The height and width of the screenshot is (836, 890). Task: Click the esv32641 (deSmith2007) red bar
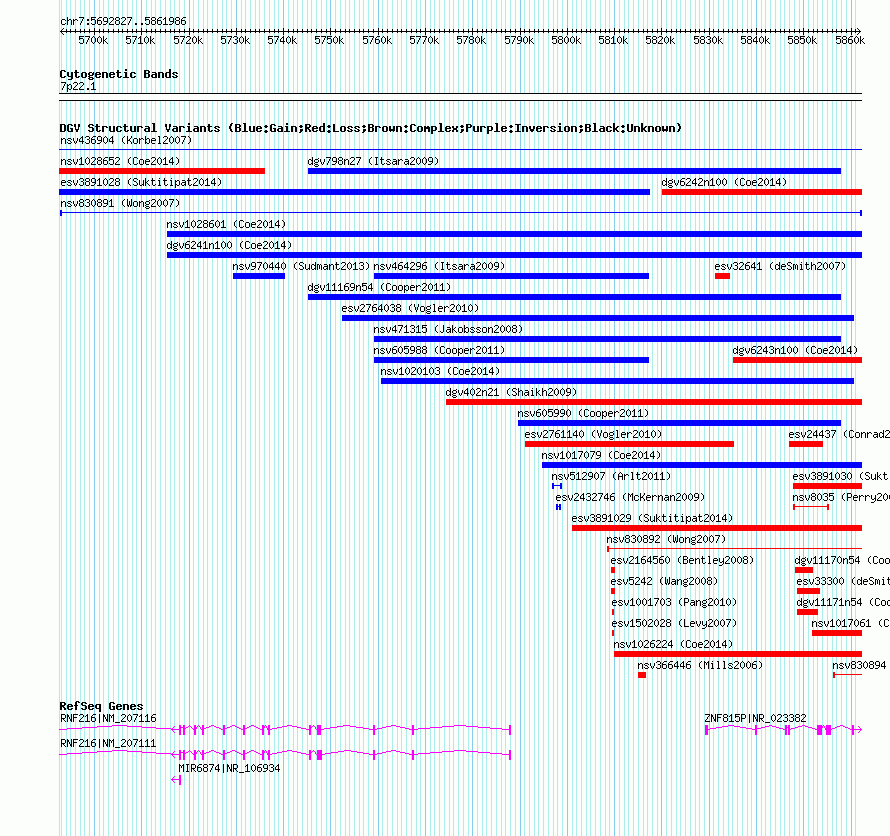(722, 276)
